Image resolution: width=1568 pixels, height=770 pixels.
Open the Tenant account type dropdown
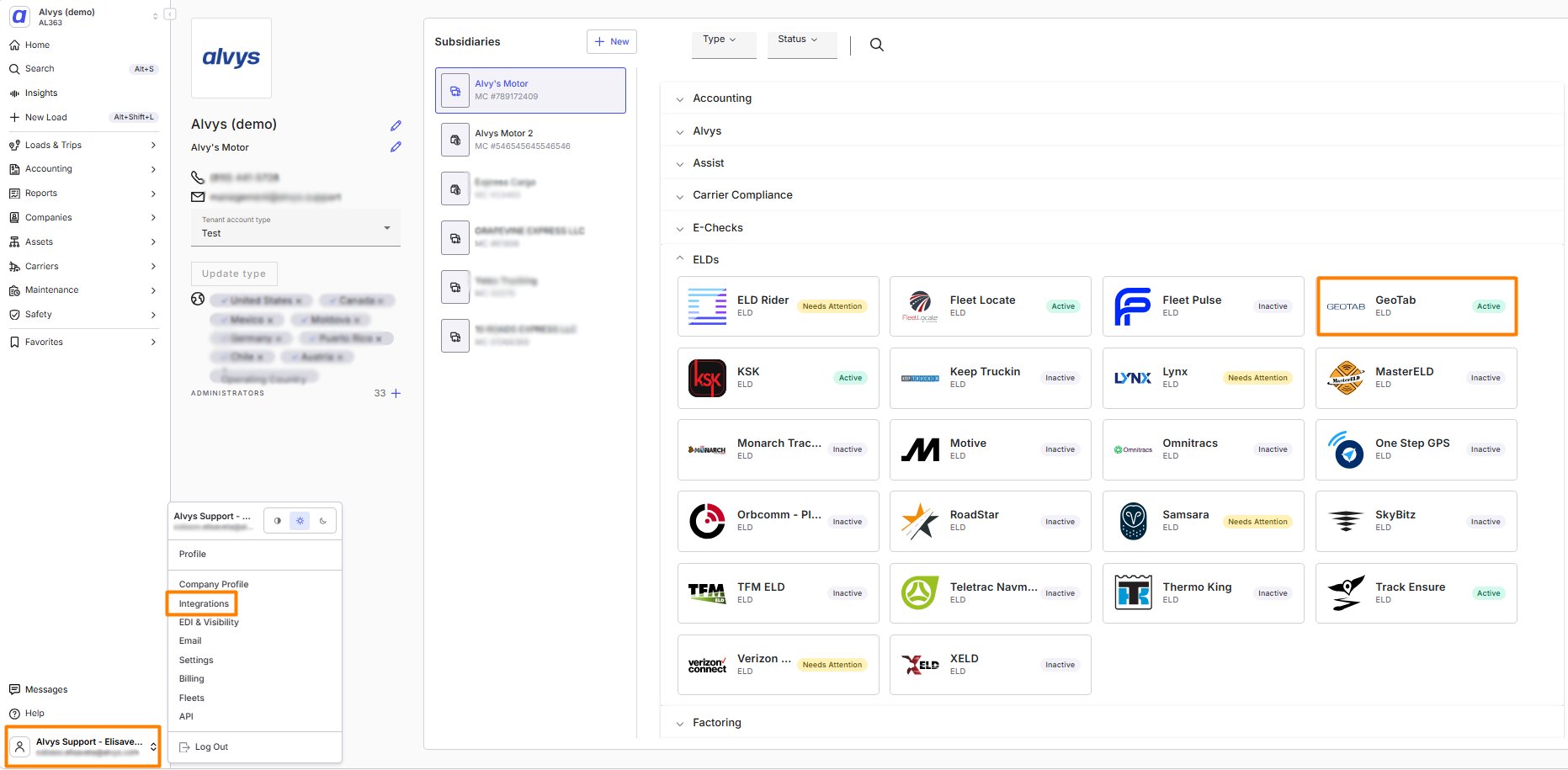coord(295,228)
